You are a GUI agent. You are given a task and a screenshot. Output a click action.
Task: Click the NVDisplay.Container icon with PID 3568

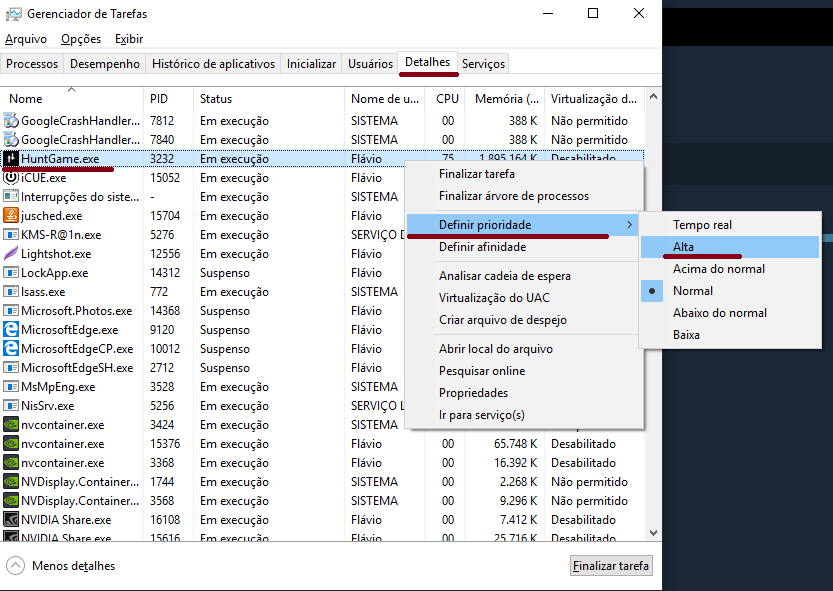11,501
